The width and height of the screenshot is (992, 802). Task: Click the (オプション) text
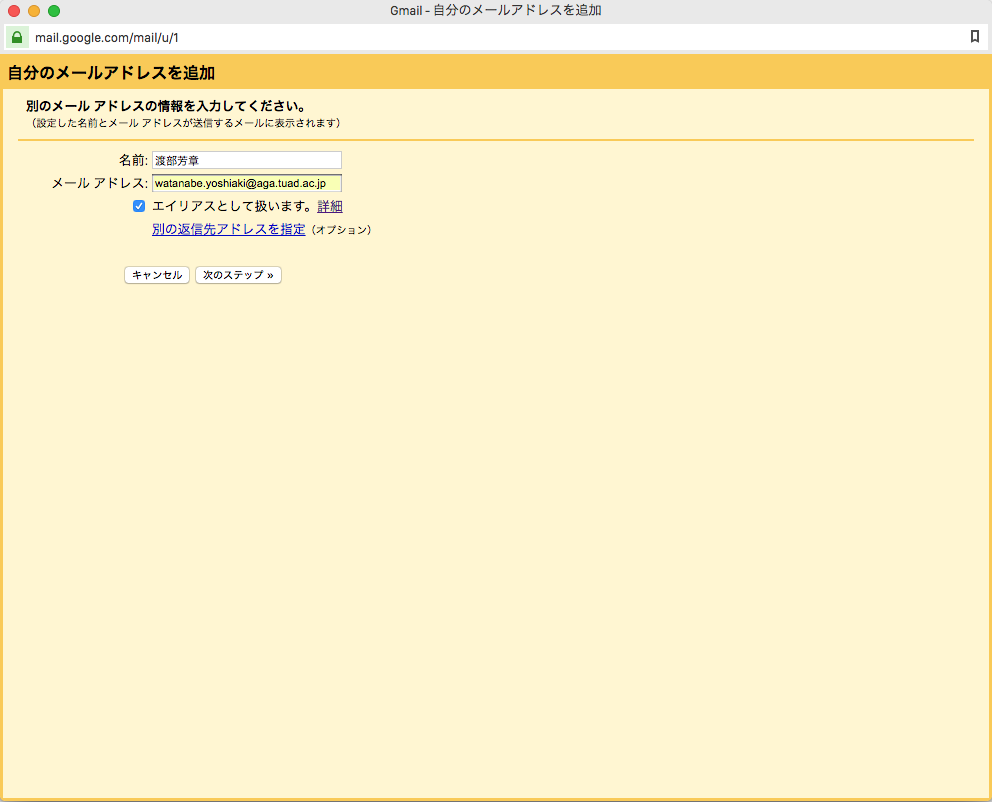click(342, 230)
